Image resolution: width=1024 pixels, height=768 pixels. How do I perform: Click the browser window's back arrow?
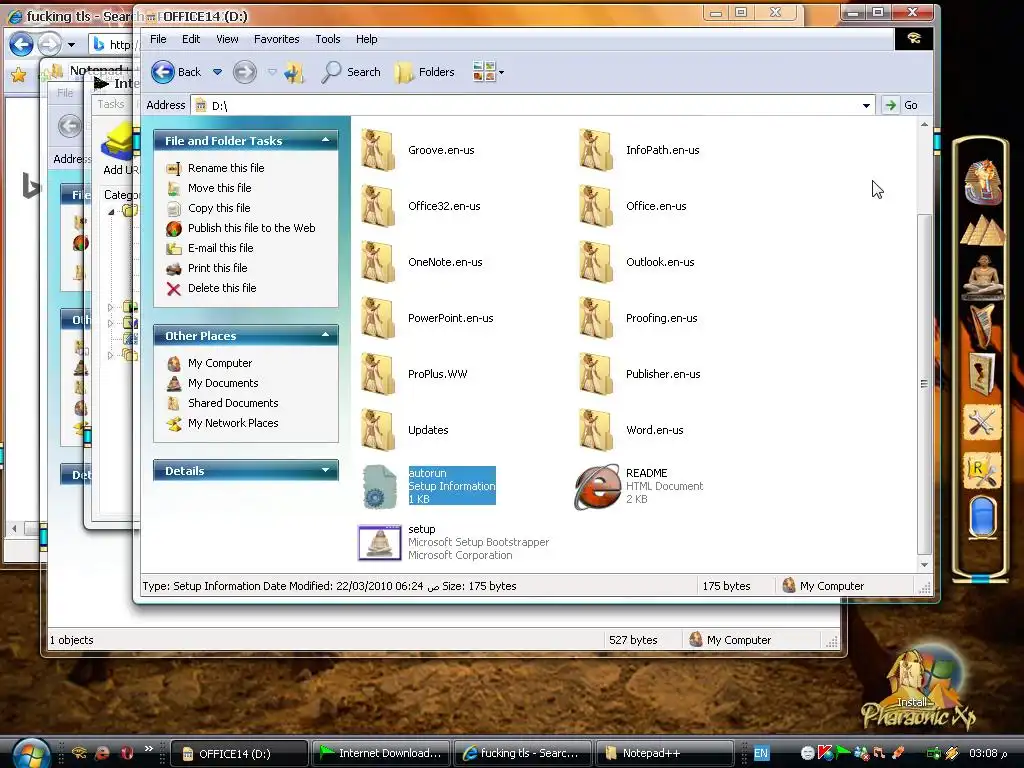click(22, 44)
